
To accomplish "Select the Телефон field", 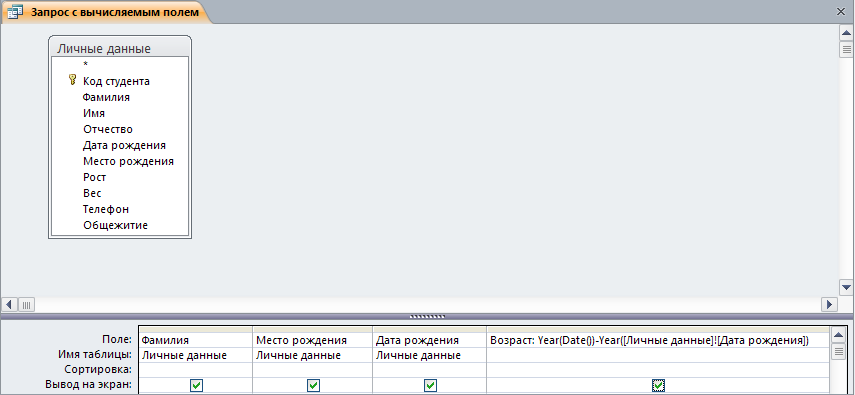I will [x=106, y=209].
